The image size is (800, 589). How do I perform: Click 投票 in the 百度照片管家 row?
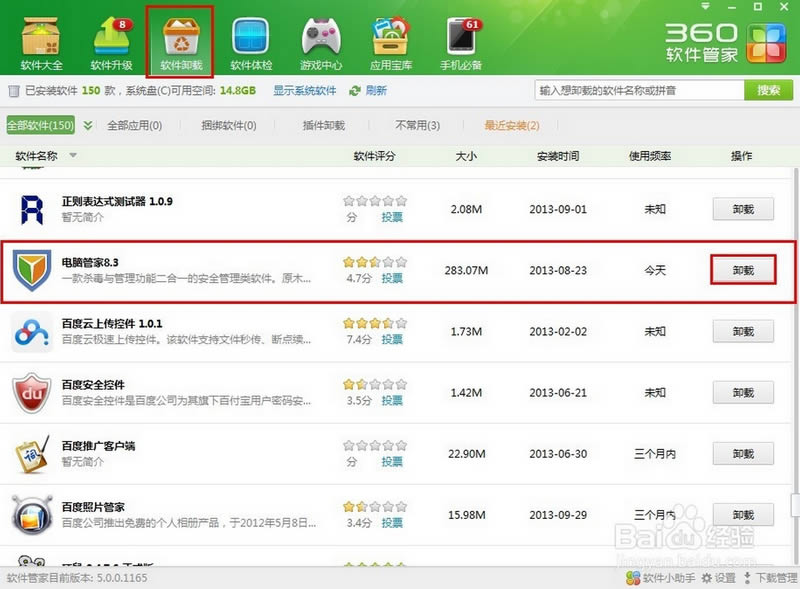(x=392, y=523)
